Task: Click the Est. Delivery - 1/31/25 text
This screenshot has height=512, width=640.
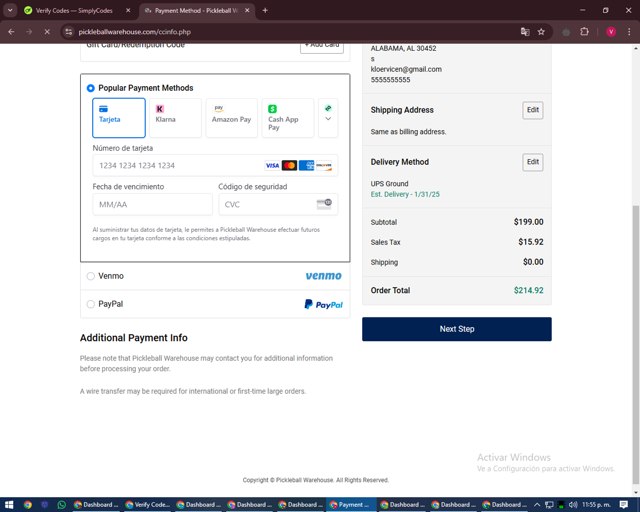Action: pyautogui.click(x=405, y=194)
